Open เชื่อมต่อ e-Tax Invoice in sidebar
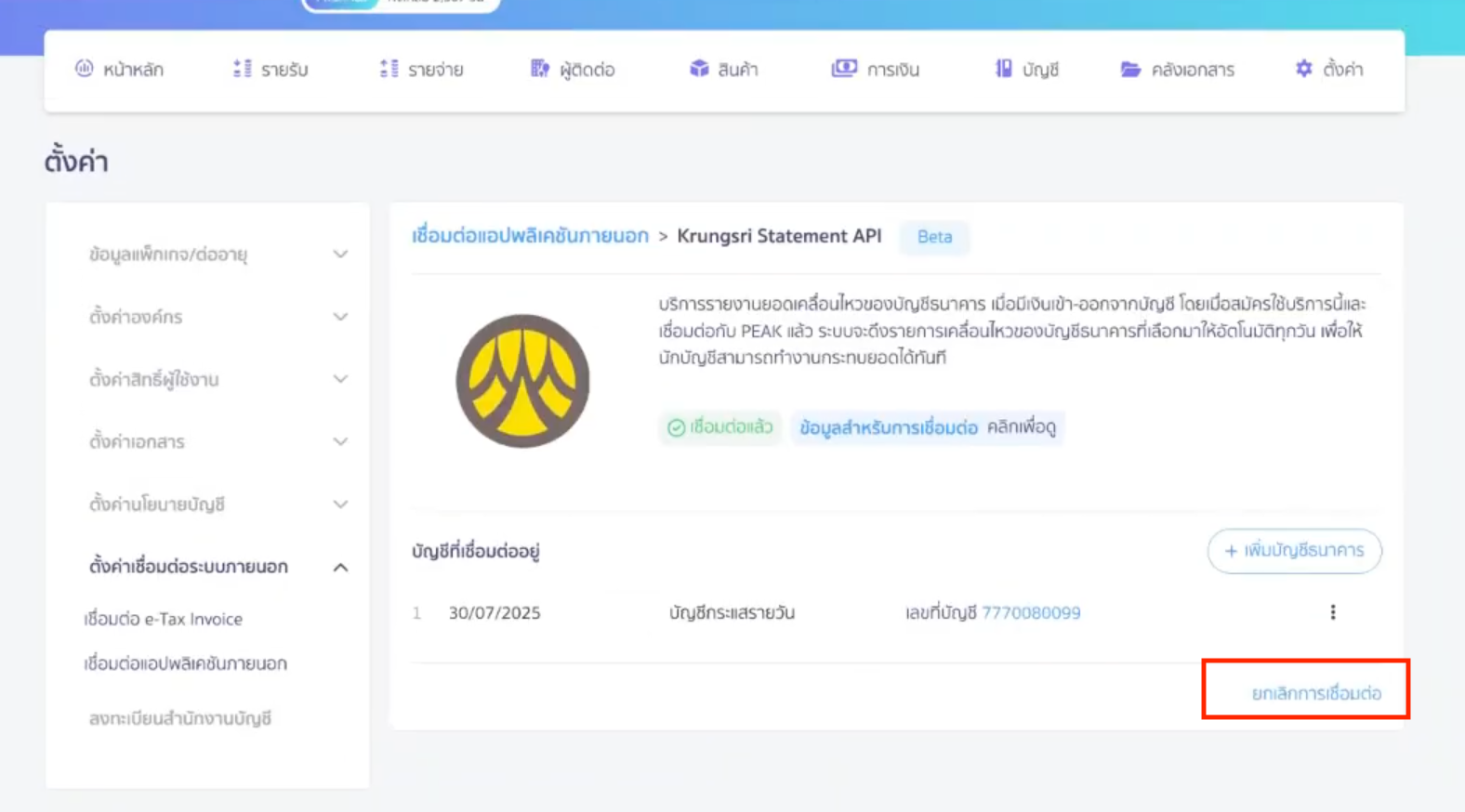 [x=164, y=619]
